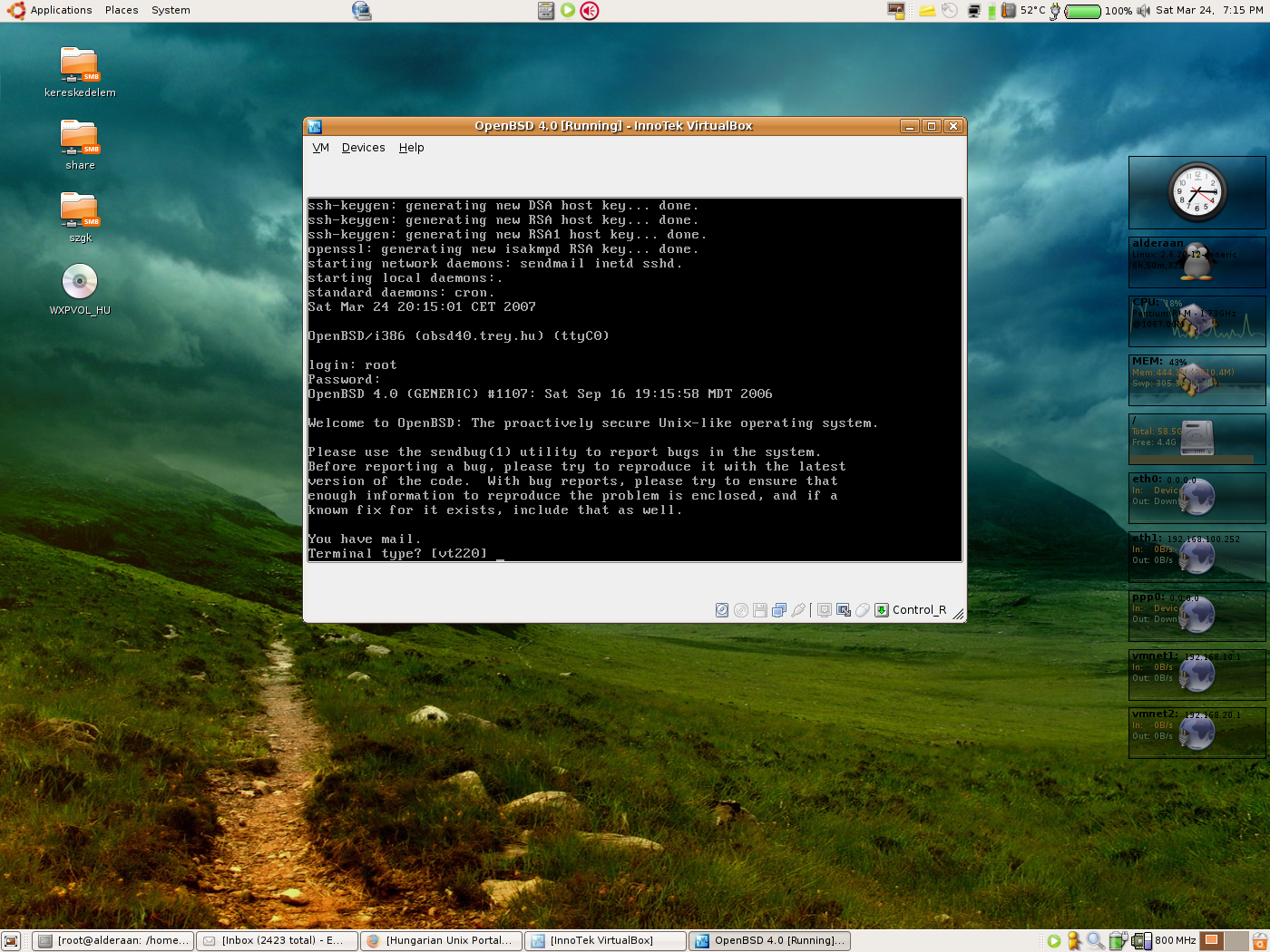Click the 800 MHz CPU frequency monitor
The height and width of the screenshot is (952, 1270).
pos(1164,941)
